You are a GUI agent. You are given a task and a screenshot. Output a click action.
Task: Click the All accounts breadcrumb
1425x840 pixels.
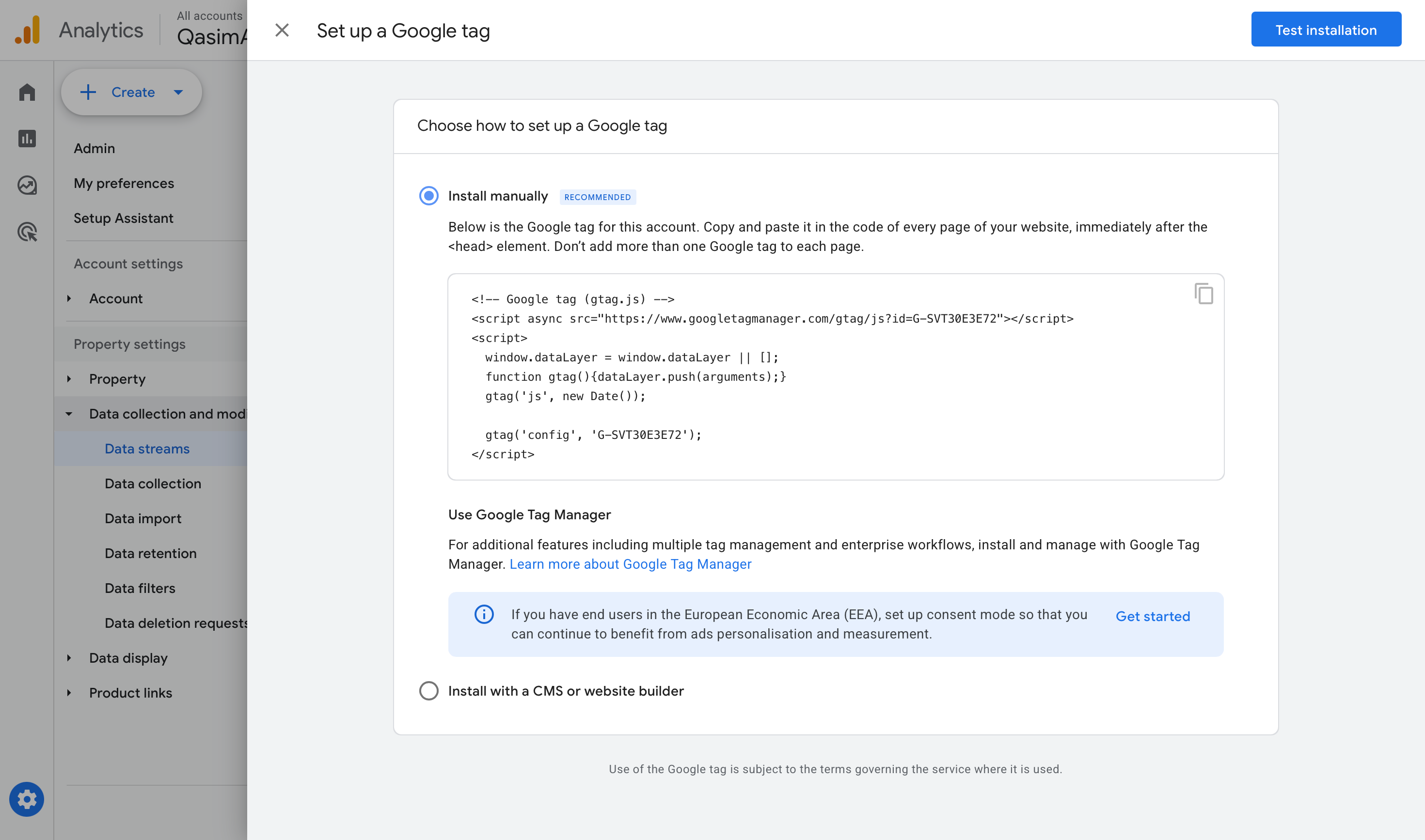click(x=209, y=16)
